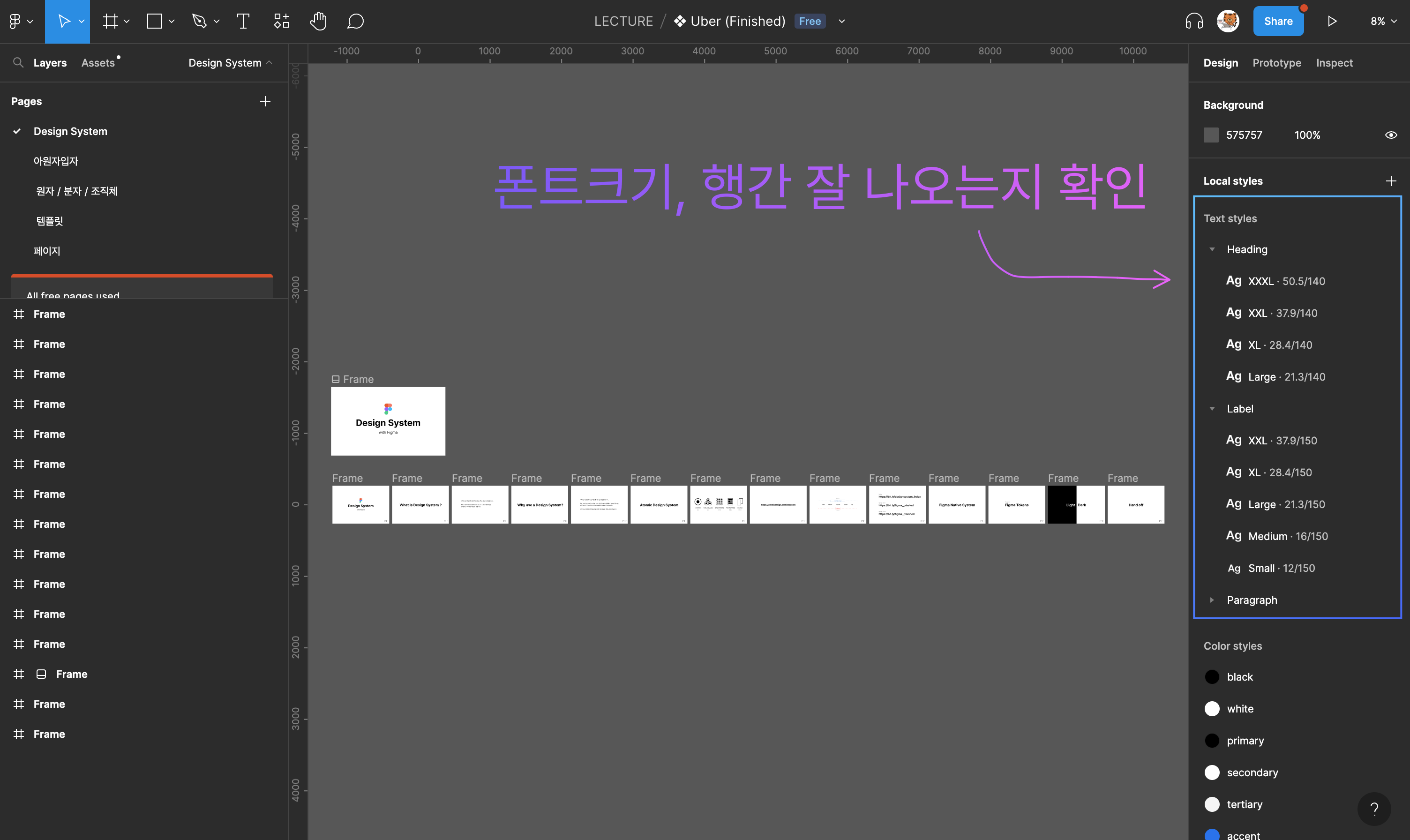
Task: Expand the Paragraph text styles group
Action: coord(1212,600)
